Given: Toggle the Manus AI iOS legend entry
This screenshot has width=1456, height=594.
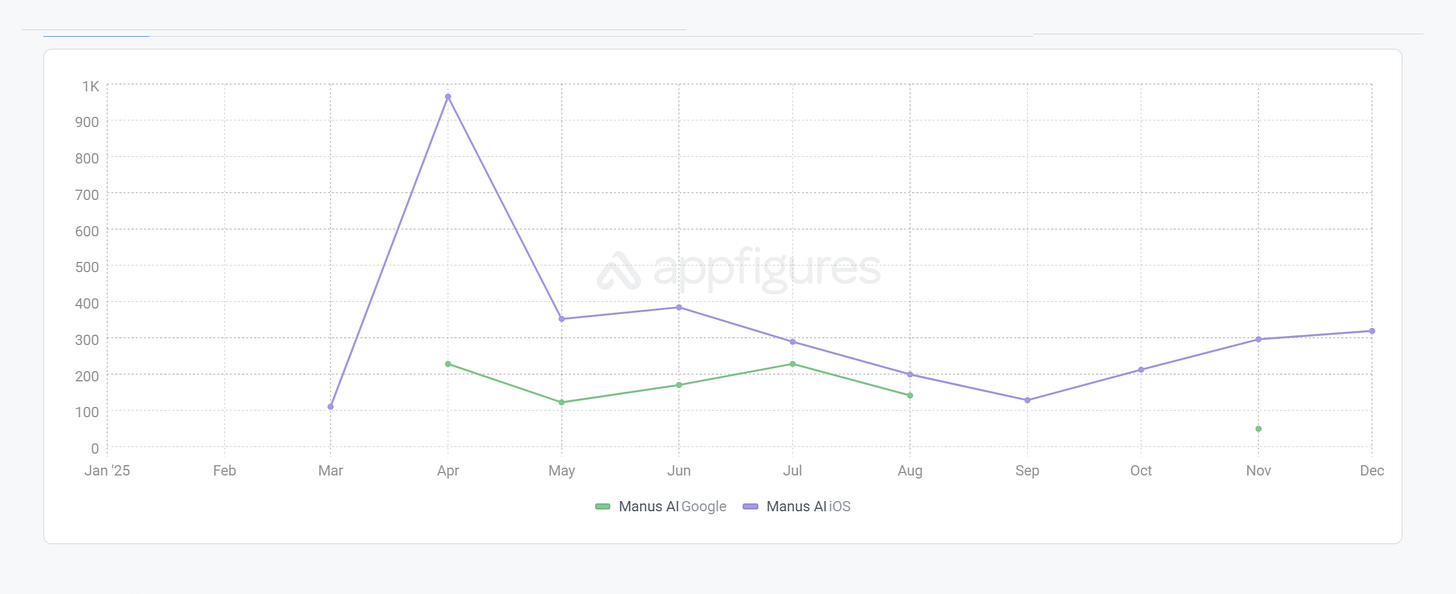Looking at the screenshot, I should pos(797,507).
